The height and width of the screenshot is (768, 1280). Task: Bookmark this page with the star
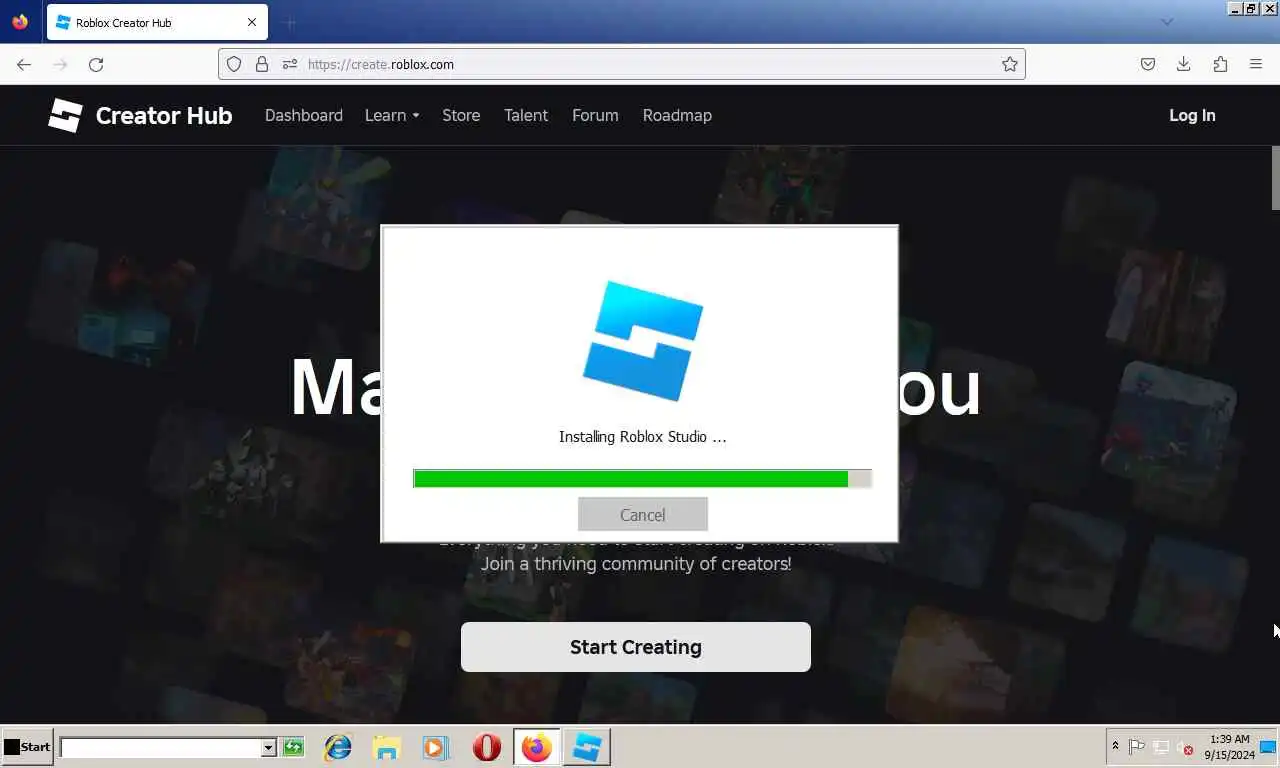(1010, 64)
